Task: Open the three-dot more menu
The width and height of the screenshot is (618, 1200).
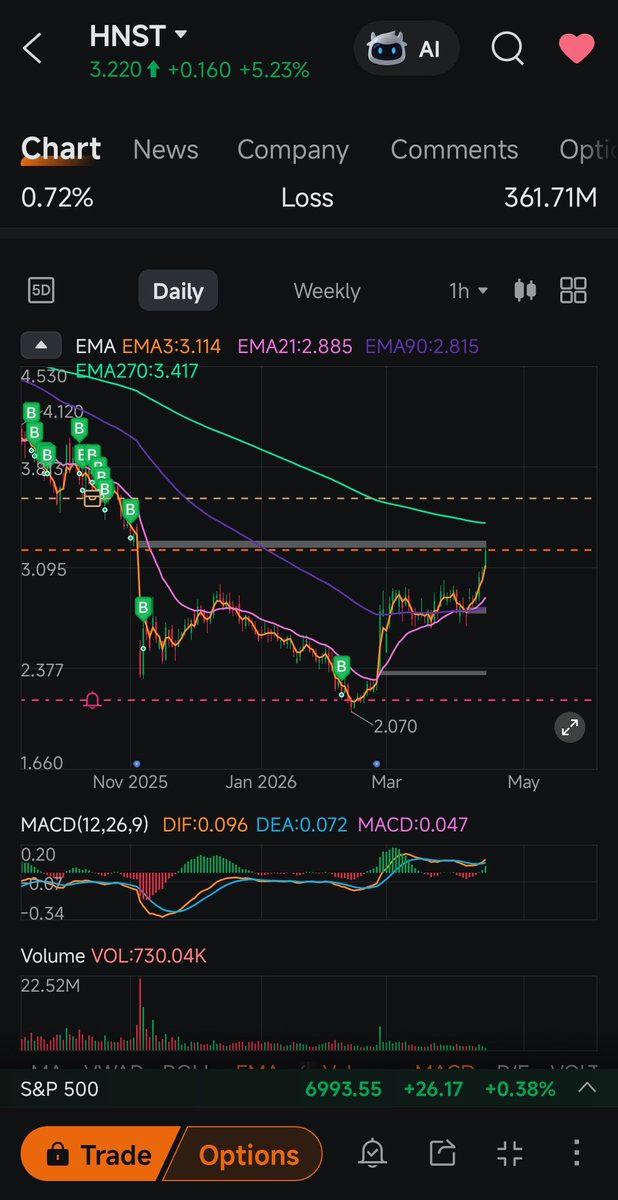Action: 577,1154
